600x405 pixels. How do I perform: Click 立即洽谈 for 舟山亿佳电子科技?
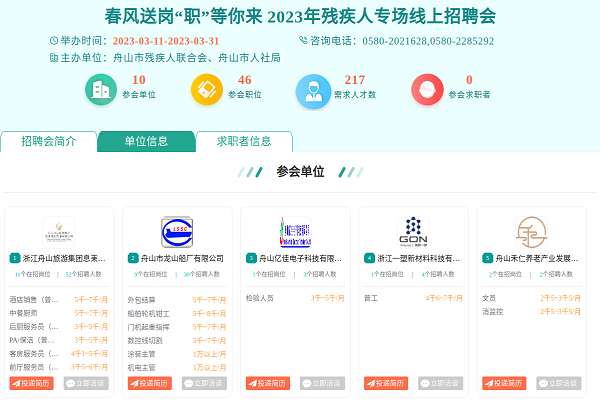coord(323,383)
